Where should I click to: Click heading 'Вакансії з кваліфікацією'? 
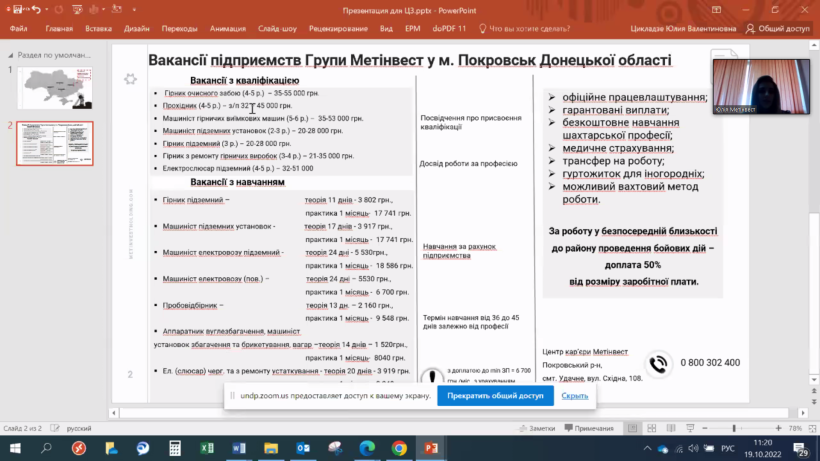point(244,80)
